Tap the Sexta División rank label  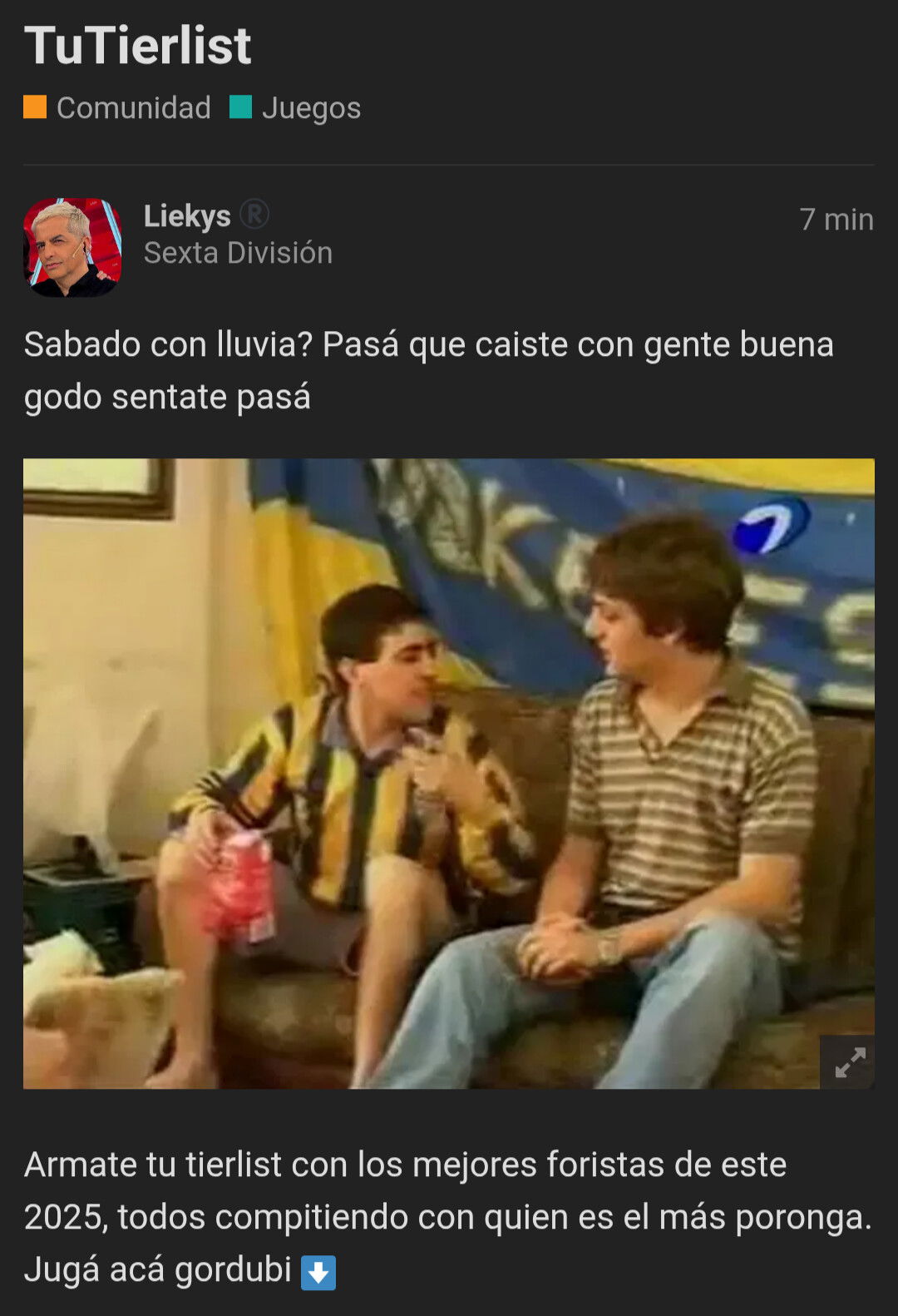tap(238, 253)
